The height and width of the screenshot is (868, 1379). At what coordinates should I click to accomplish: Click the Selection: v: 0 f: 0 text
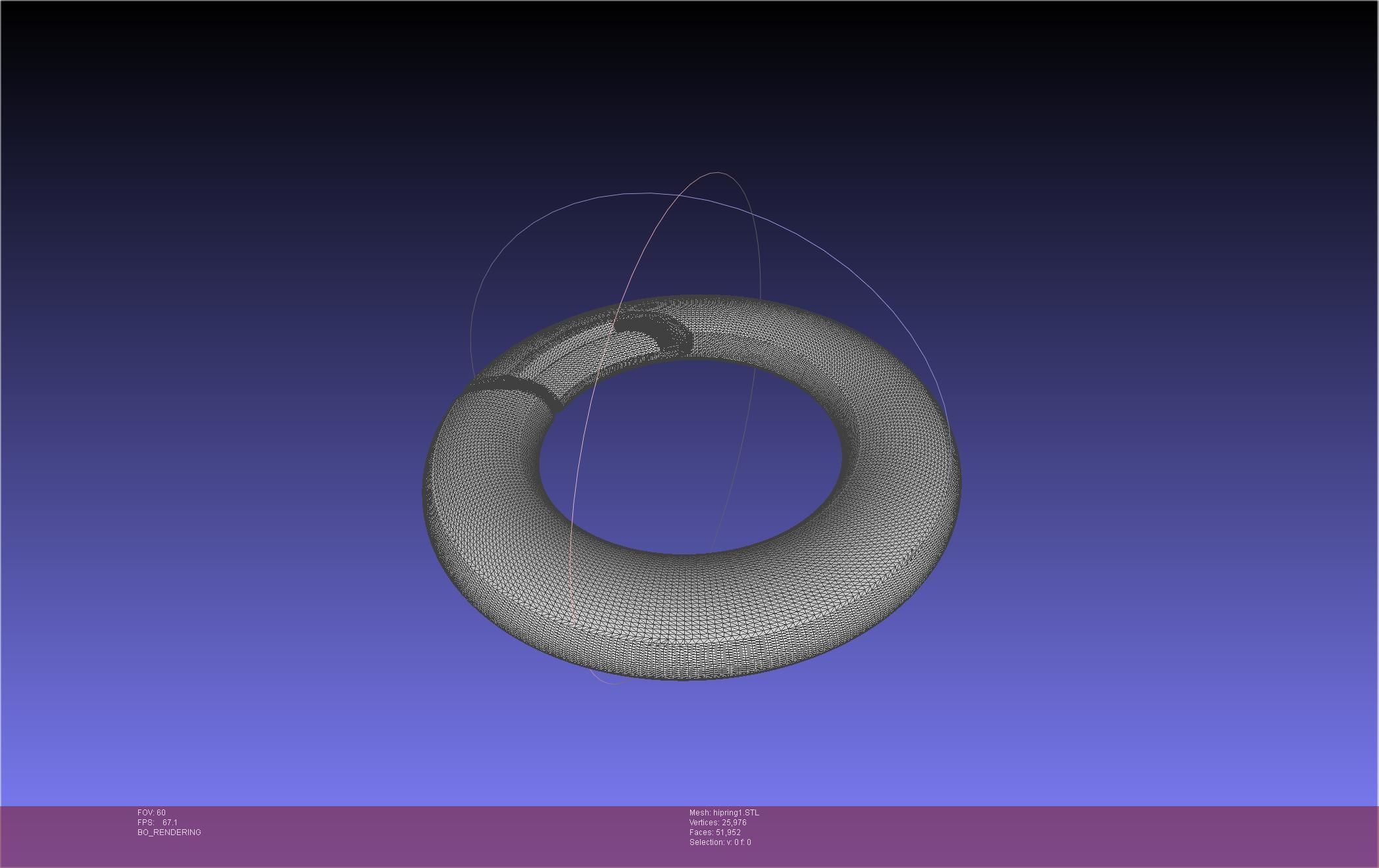pos(720,842)
